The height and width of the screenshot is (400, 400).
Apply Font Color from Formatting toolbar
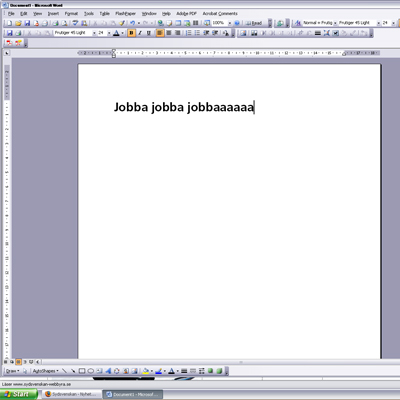coord(116,33)
